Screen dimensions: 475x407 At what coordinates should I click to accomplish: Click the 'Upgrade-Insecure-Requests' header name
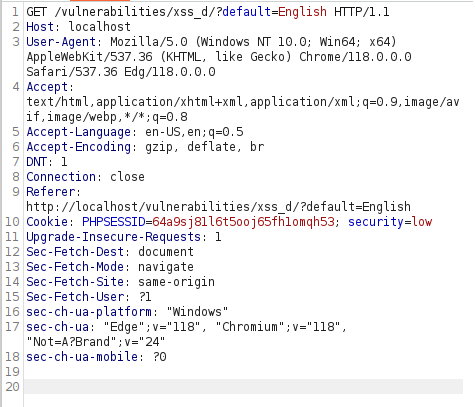114,237
